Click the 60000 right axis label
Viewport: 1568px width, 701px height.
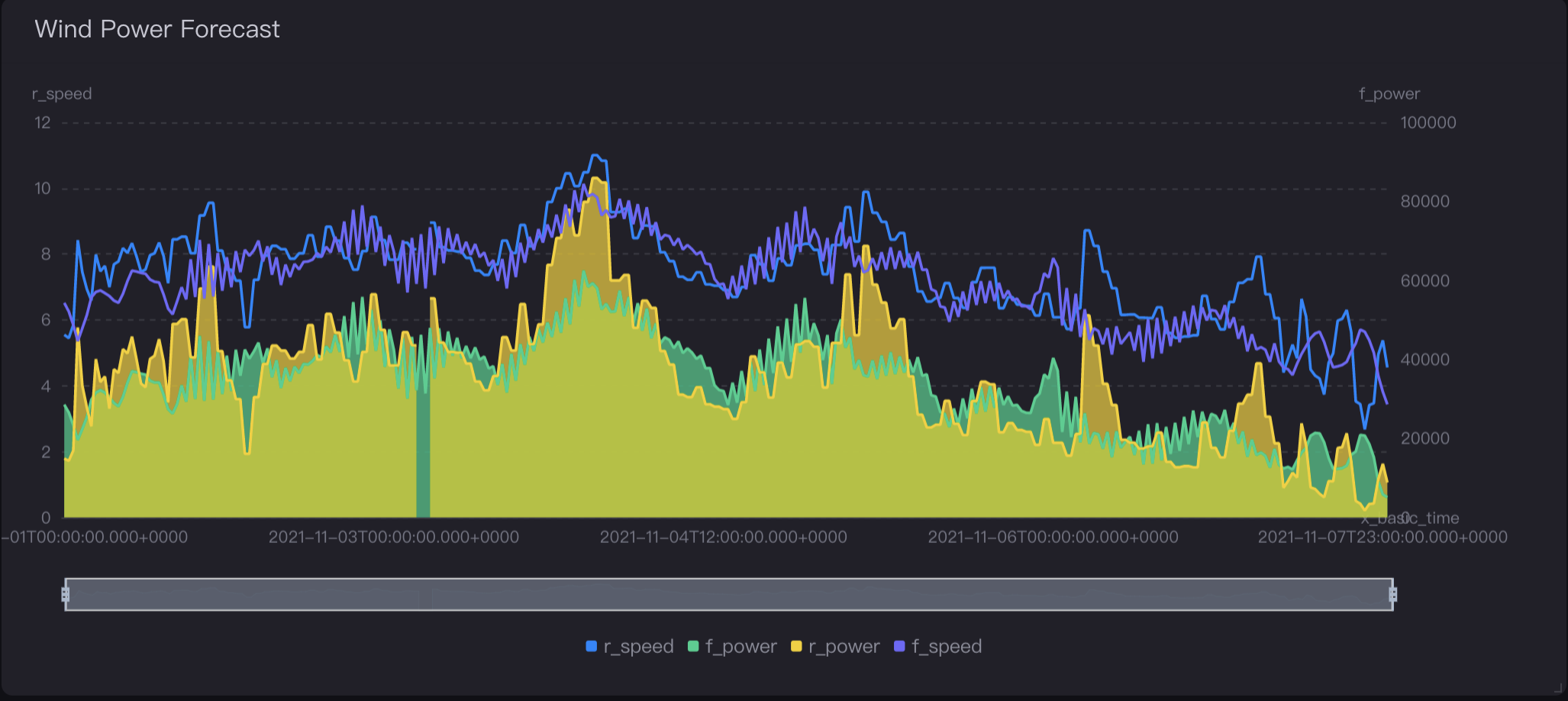click(x=1424, y=281)
